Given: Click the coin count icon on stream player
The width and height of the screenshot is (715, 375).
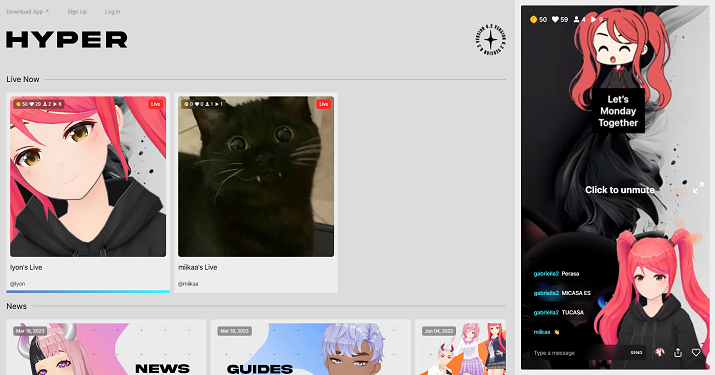Looking at the screenshot, I should (533, 19).
